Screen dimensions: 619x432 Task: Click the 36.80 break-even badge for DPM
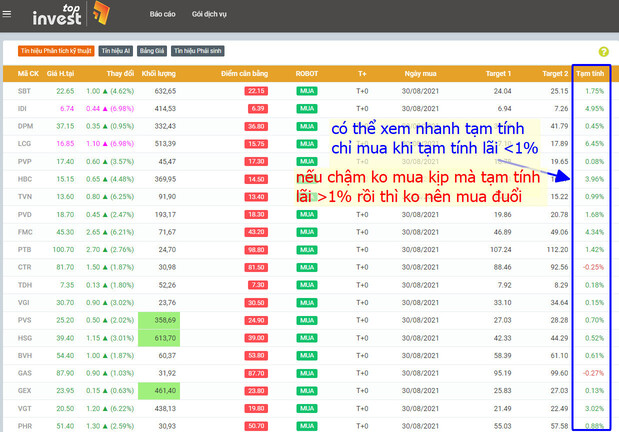[255, 126]
